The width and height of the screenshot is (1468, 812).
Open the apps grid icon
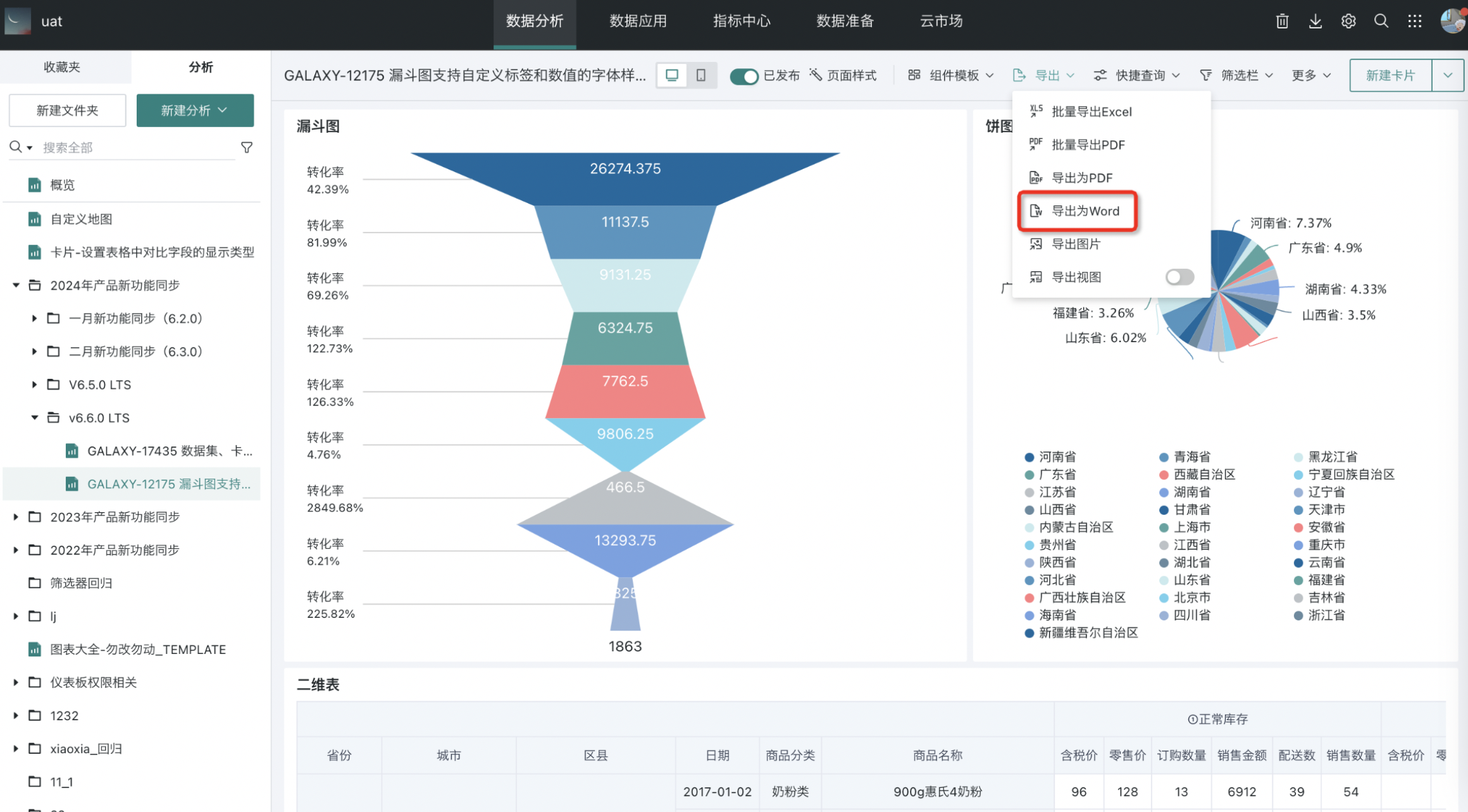tap(1415, 21)
